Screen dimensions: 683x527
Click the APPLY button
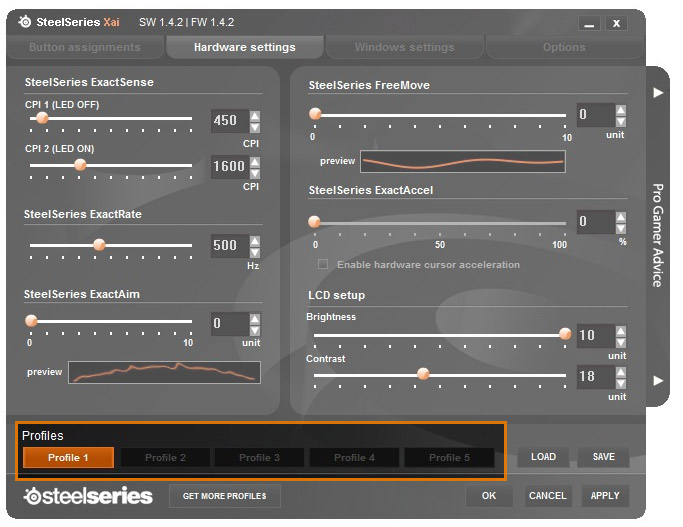click(x=605, y=496)
